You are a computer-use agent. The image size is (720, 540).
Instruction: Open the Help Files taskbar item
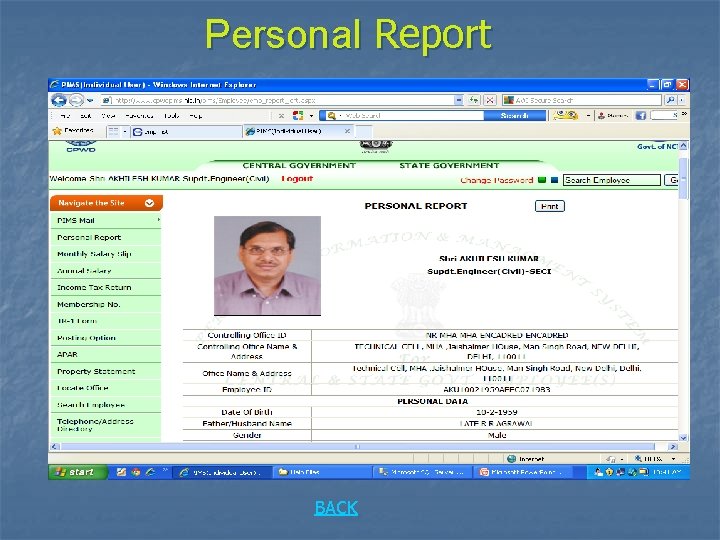pyautogui.click(x=321, y=472)
